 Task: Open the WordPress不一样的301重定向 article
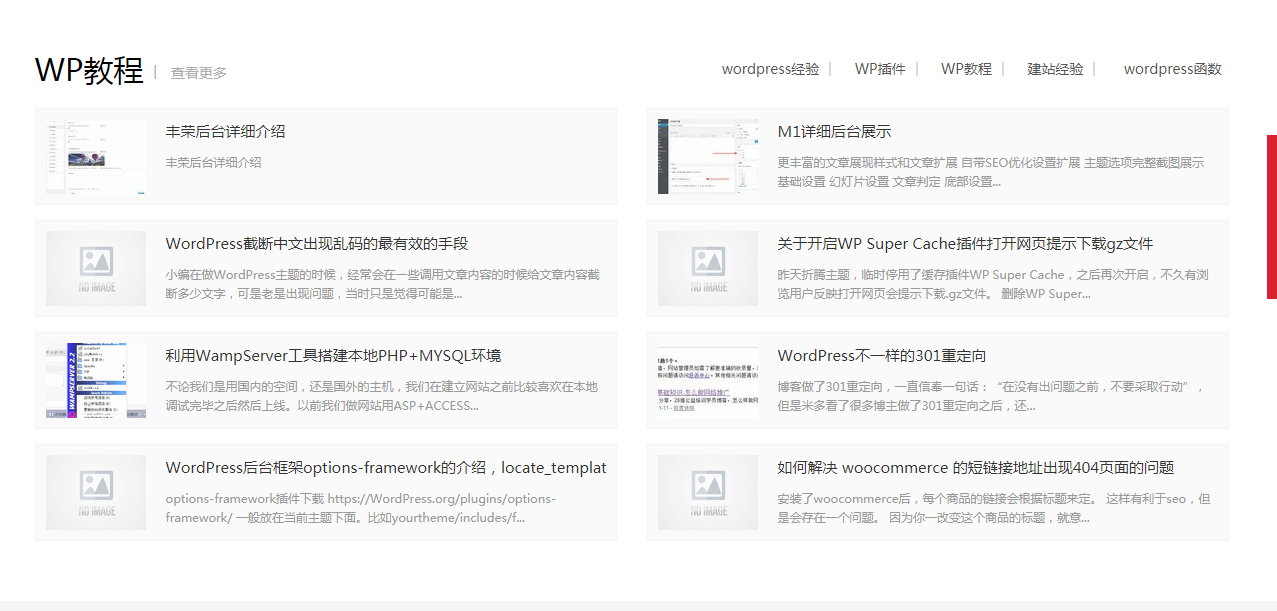(885, 355)
